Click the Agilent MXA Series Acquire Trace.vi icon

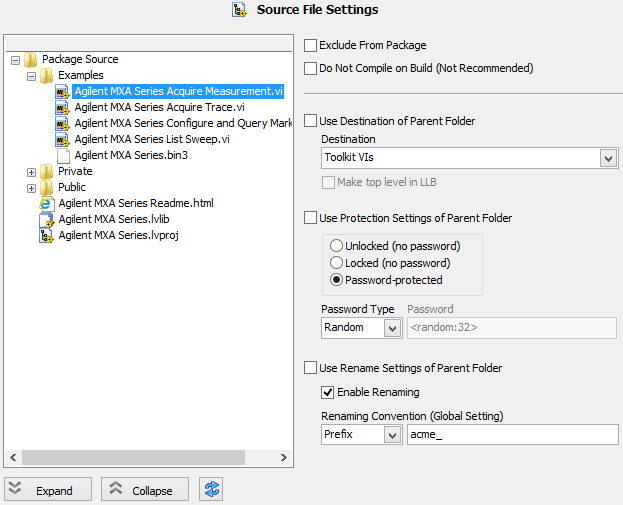(63, 107)
